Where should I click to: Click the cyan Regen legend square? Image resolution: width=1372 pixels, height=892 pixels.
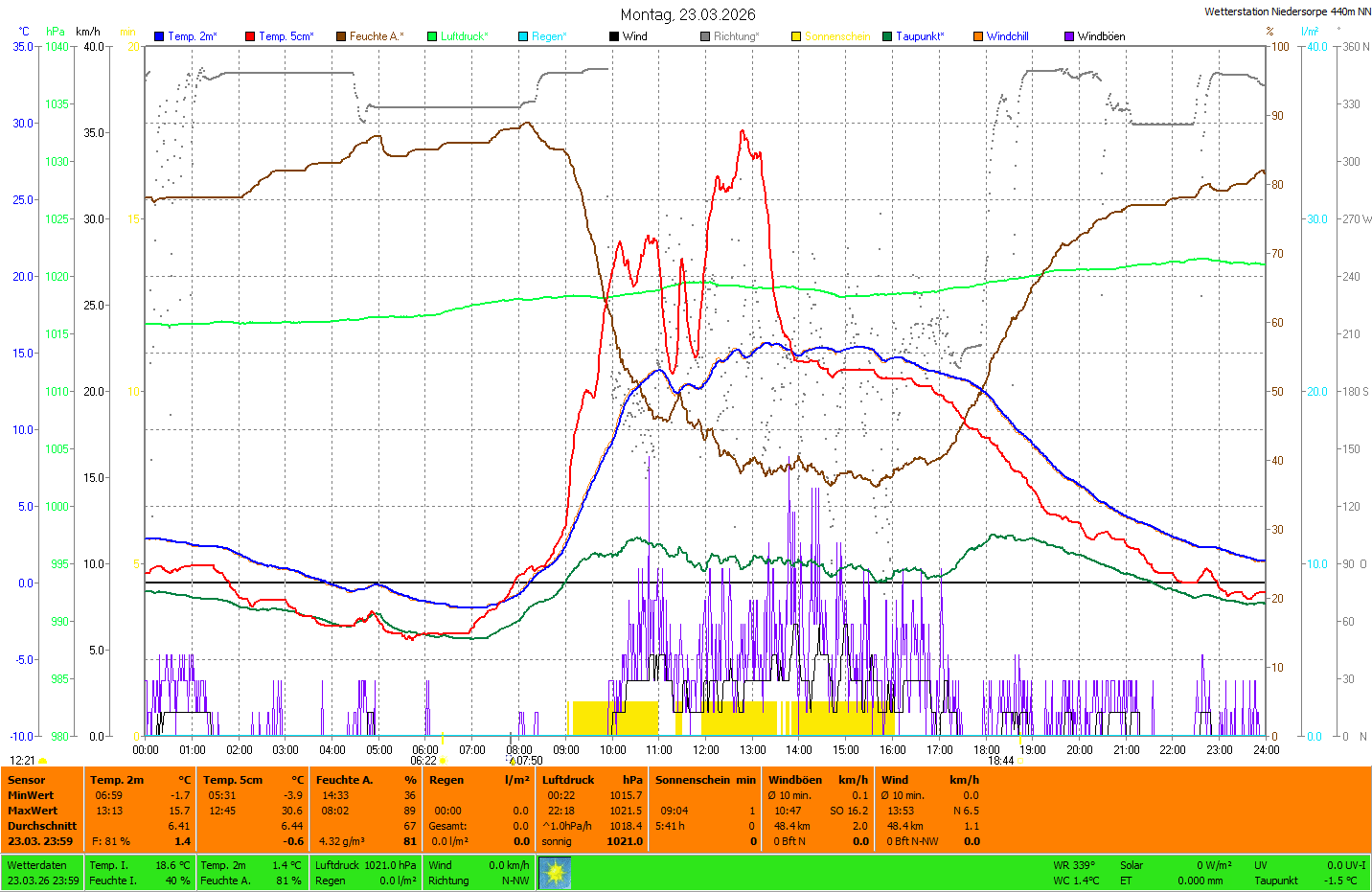pyautogui.click(x=523, y=36)
